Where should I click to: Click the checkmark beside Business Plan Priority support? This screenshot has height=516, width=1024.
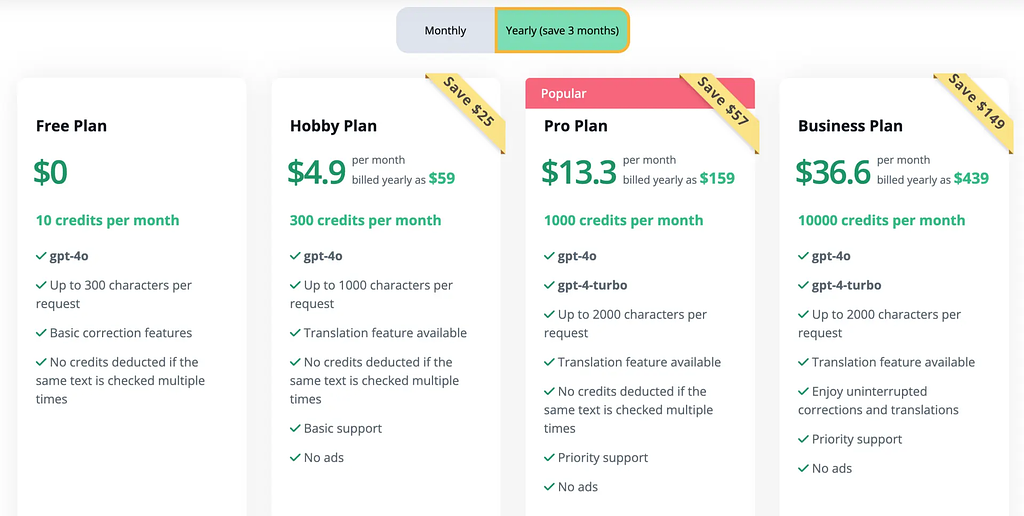click(x=803, y=439)
